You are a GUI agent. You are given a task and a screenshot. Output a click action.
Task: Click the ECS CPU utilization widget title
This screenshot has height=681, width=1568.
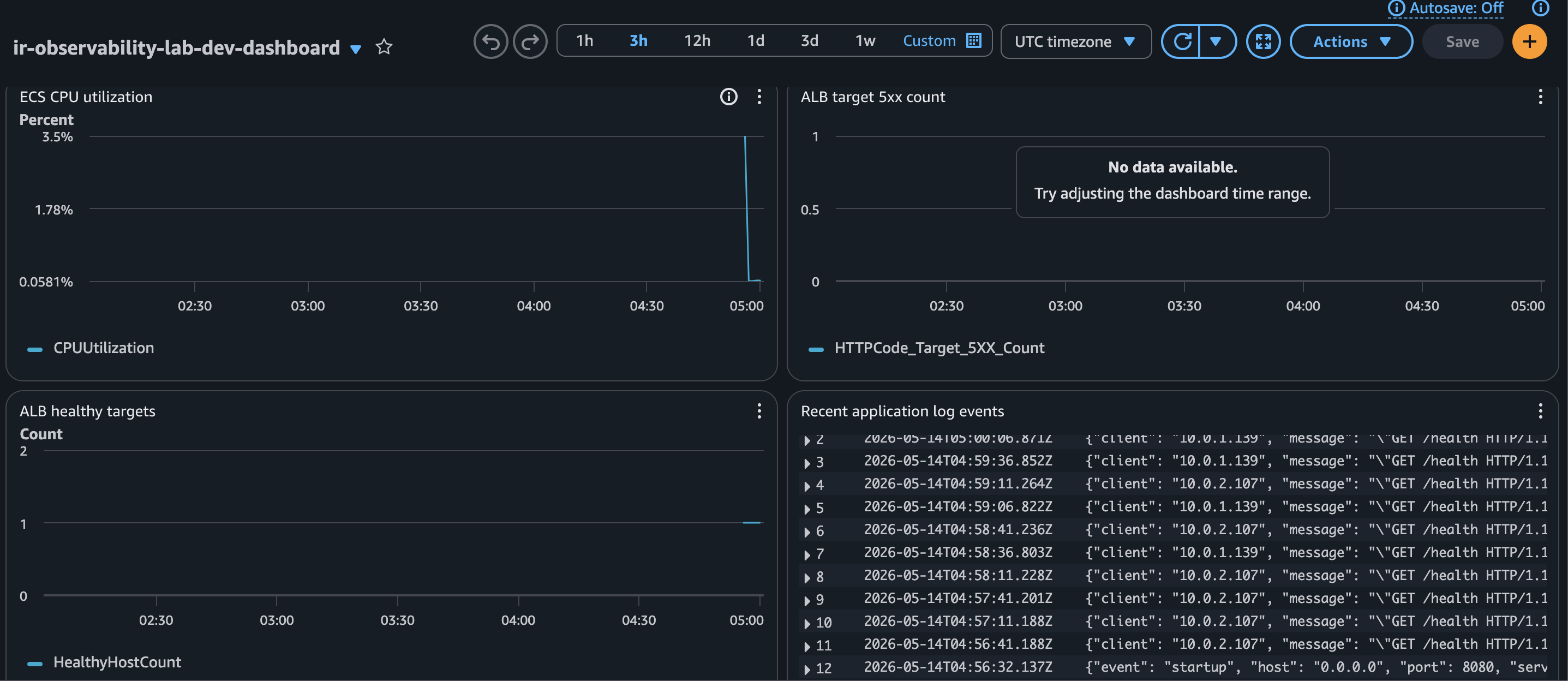(86, 97)
